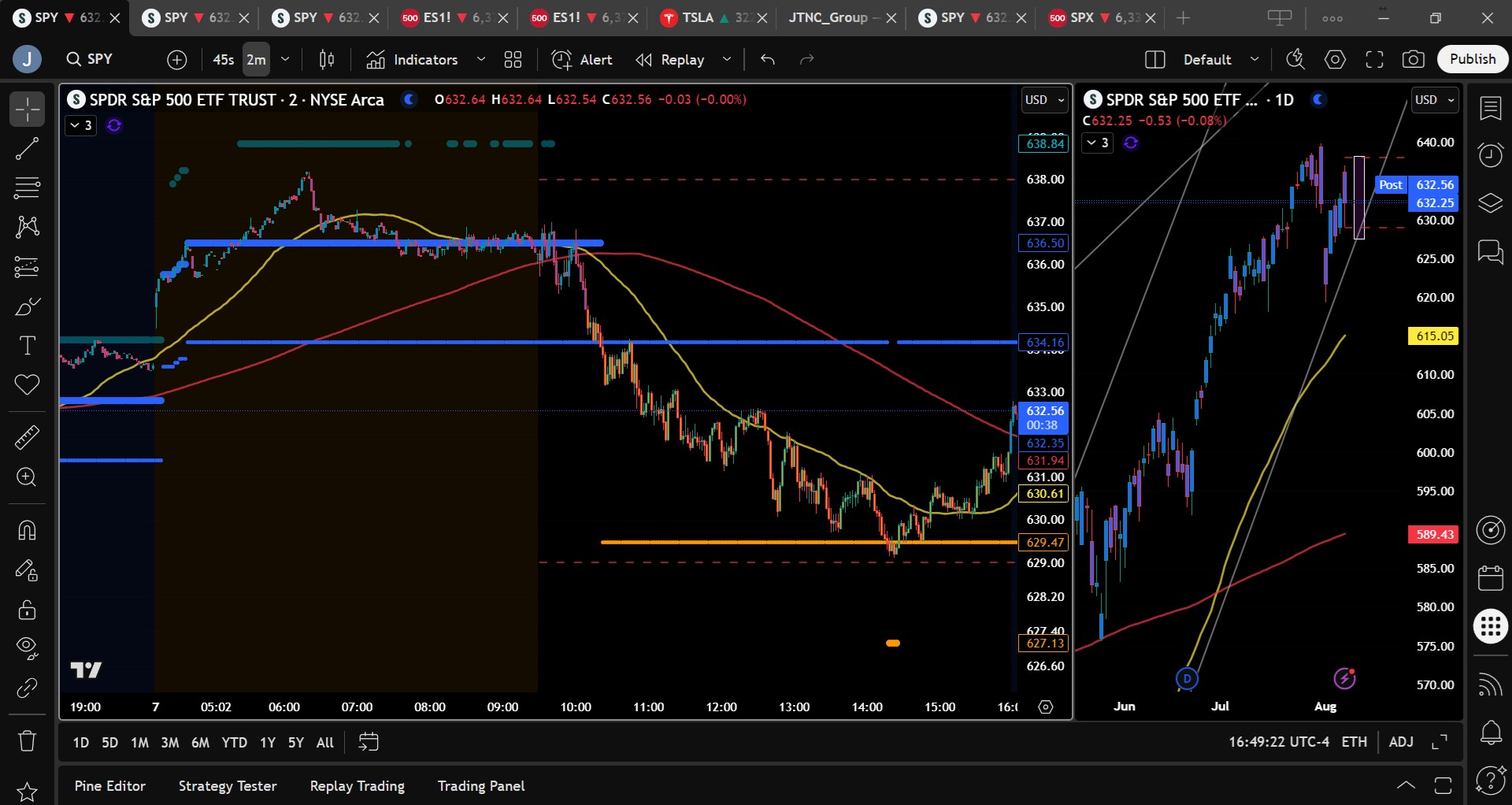Open the calendar panel in right sidebar
The height and width of the screenshot is (805, 1512).
(1491, 578)
